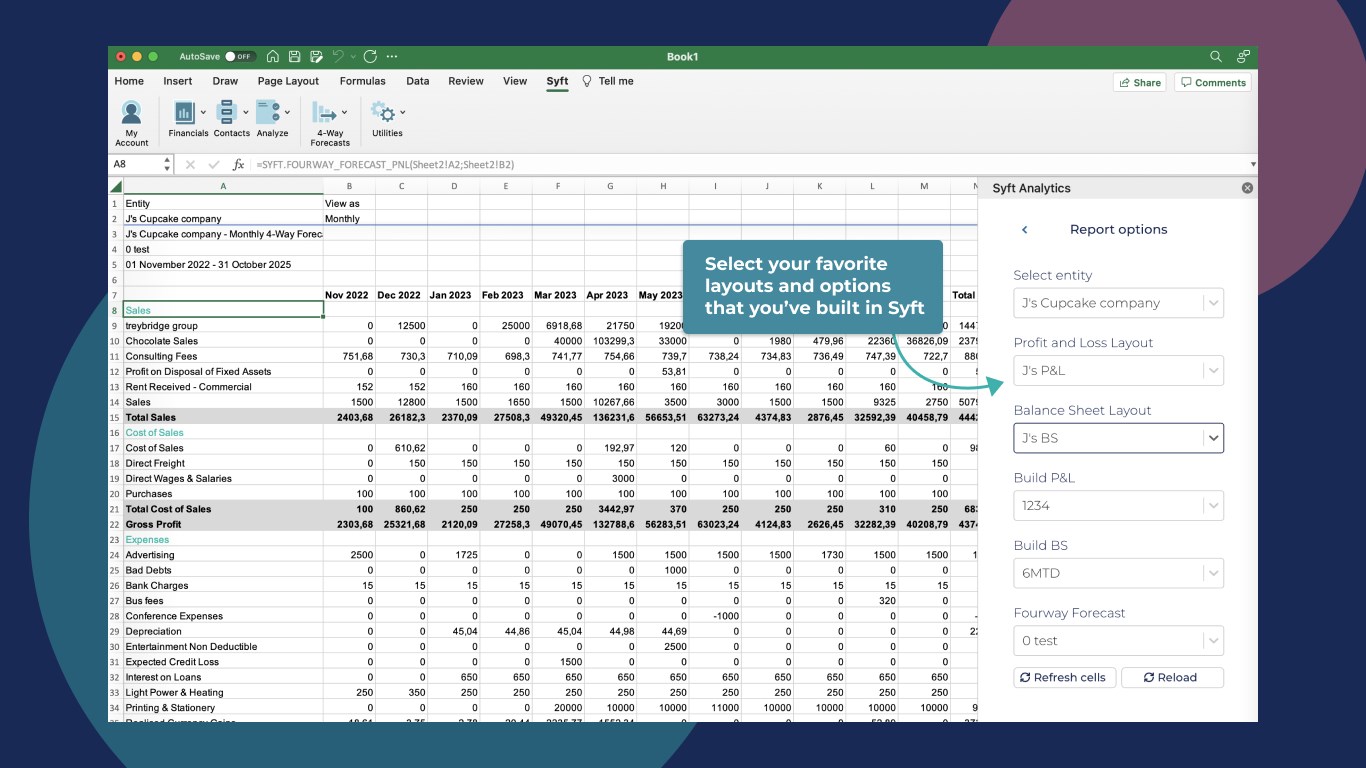Viewport: 1366px width, 768px height.
Task: Open the Profit and Loss Layout dropdown
Action: (x=1118, y=370)
